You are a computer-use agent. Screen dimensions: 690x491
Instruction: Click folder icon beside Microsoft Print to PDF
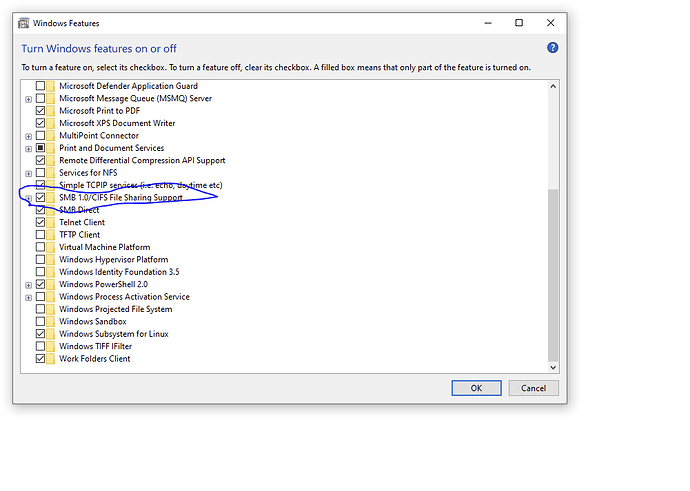click(52, 111)
